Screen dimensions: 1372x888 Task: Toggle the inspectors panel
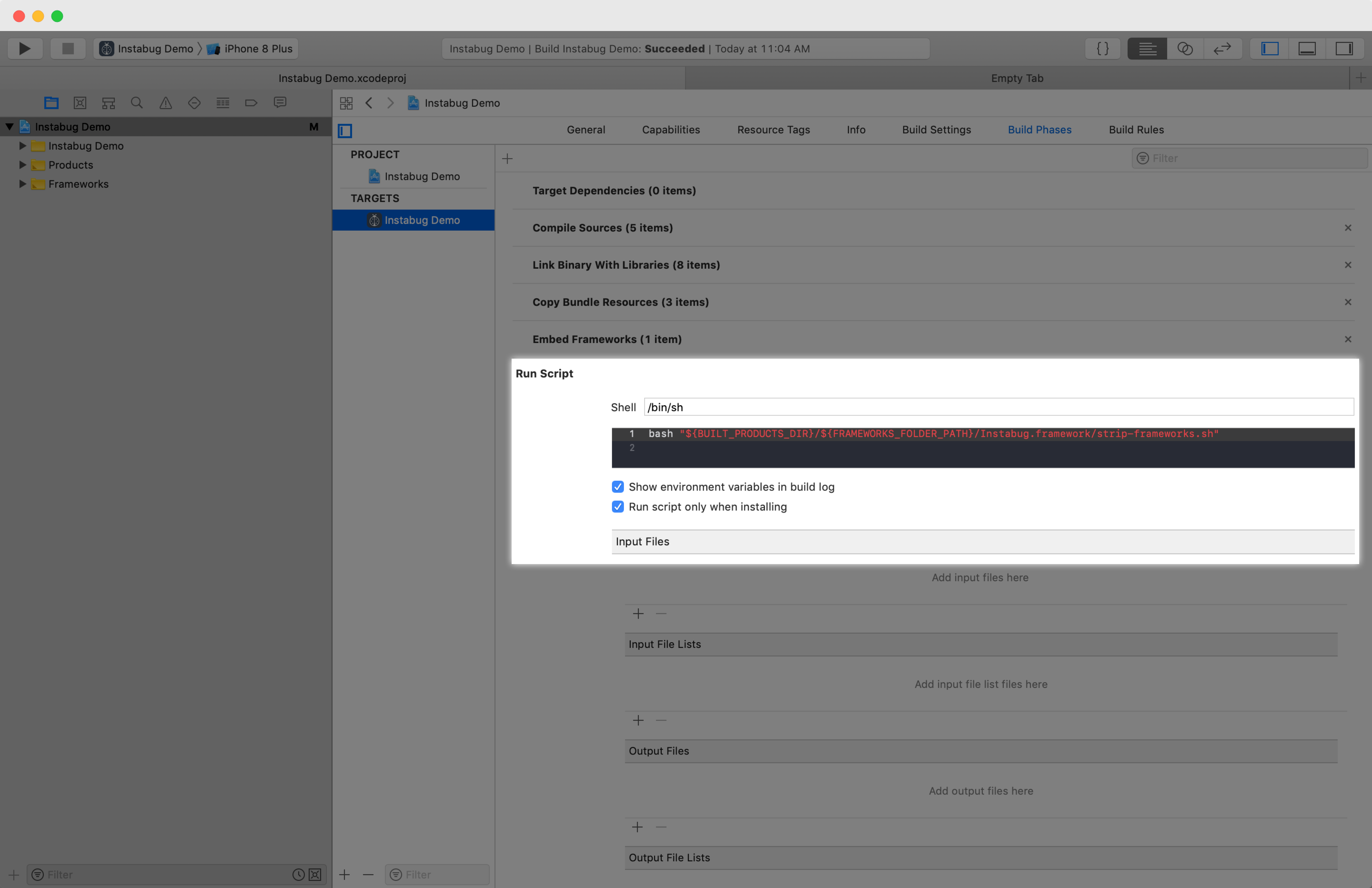(1344, 48)
